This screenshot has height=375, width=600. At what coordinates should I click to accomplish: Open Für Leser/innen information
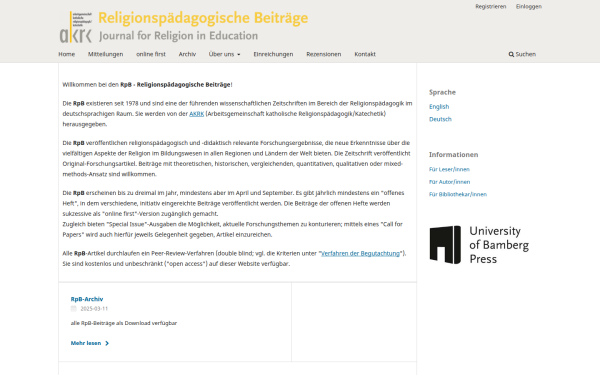(449, 169)
